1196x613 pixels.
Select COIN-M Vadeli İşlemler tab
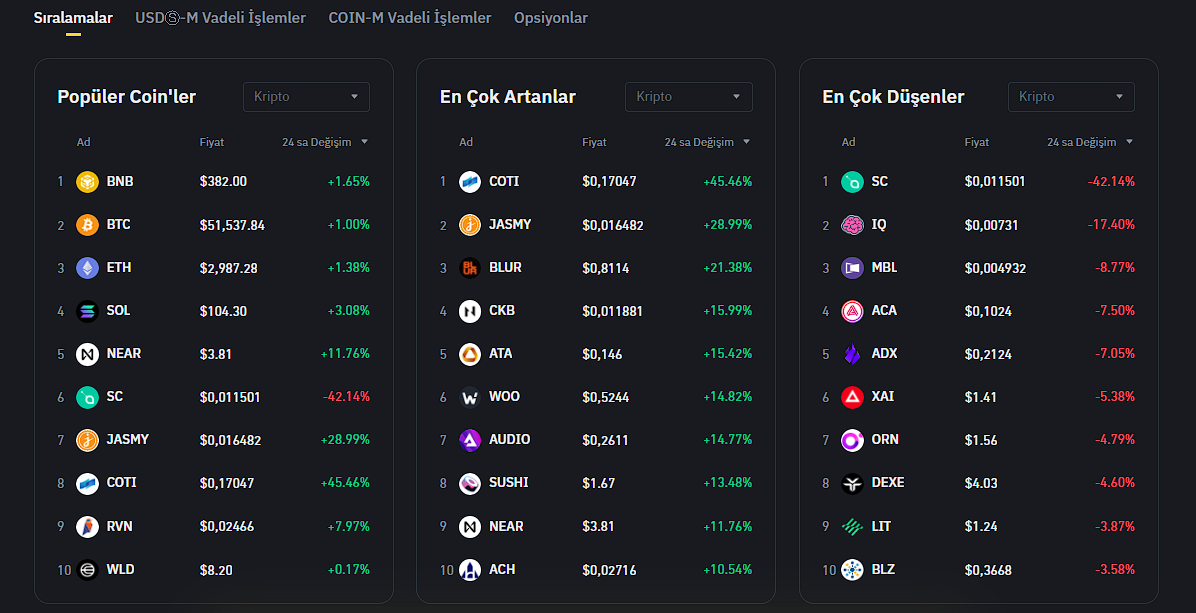(410, 18)
